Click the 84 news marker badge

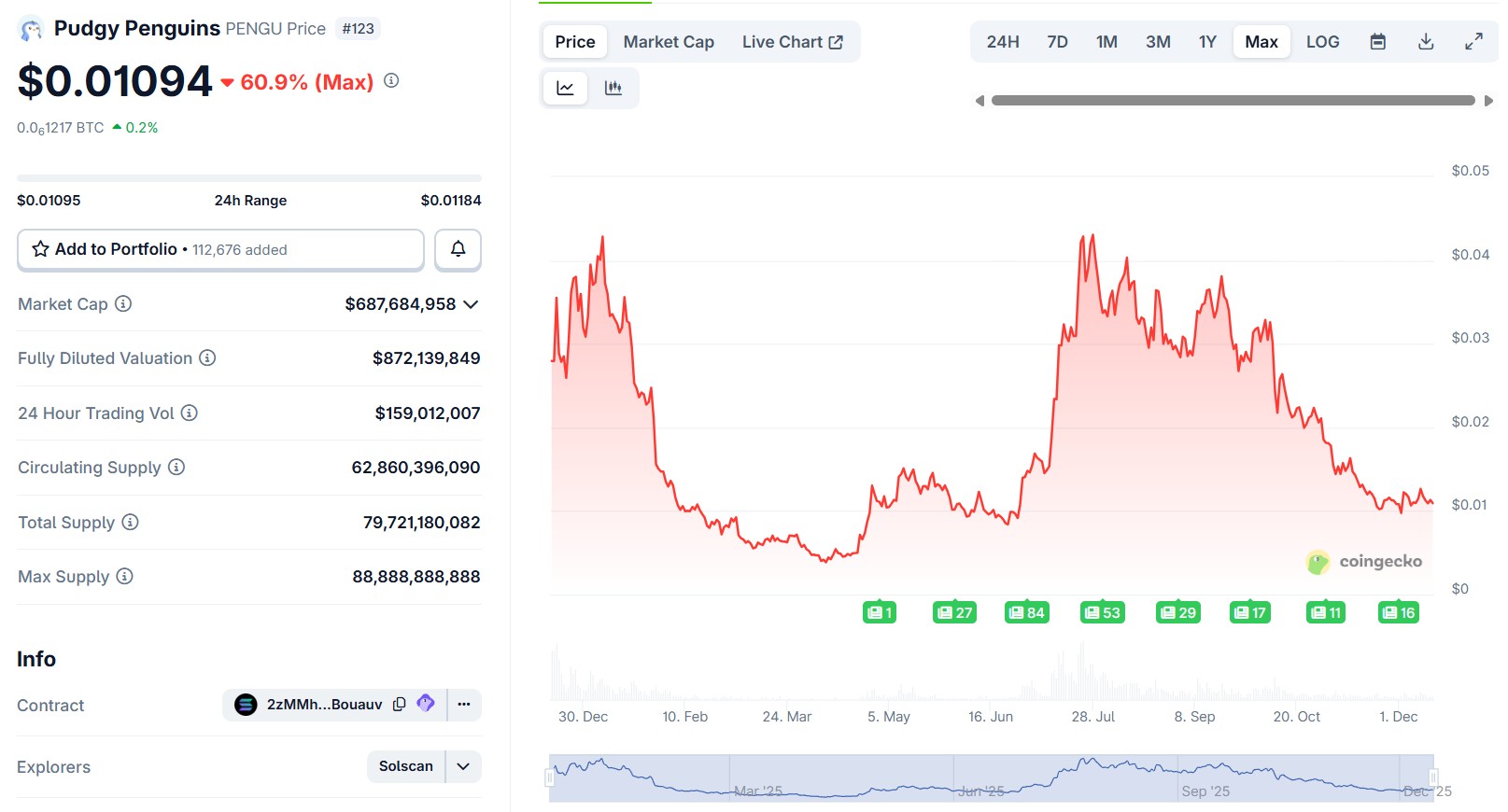click(1026, 612)
